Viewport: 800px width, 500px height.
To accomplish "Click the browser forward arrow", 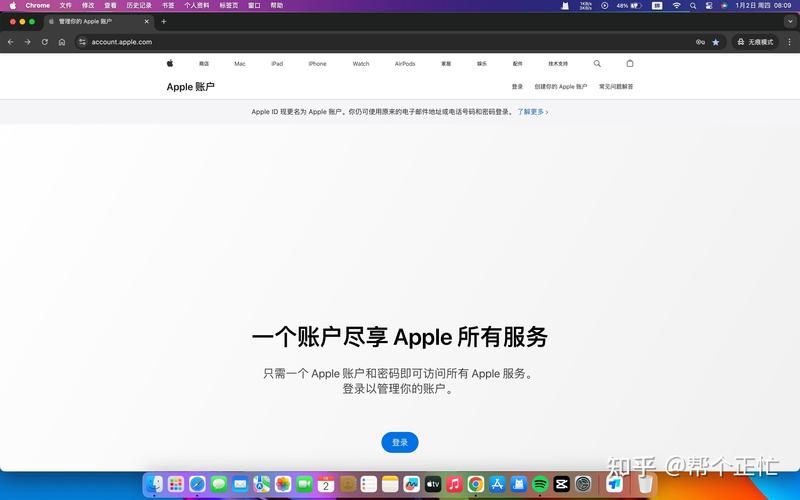I will point(28,42).
